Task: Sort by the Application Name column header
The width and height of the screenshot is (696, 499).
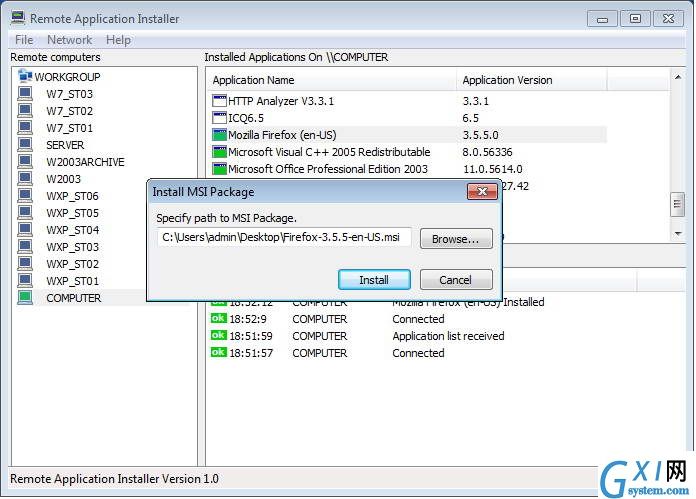Action: 332,80
